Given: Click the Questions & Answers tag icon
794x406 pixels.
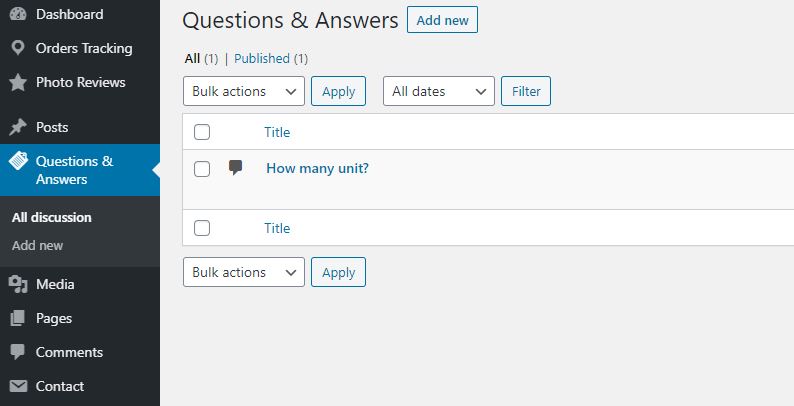Looking at the screenshot, I should [17, 162].
